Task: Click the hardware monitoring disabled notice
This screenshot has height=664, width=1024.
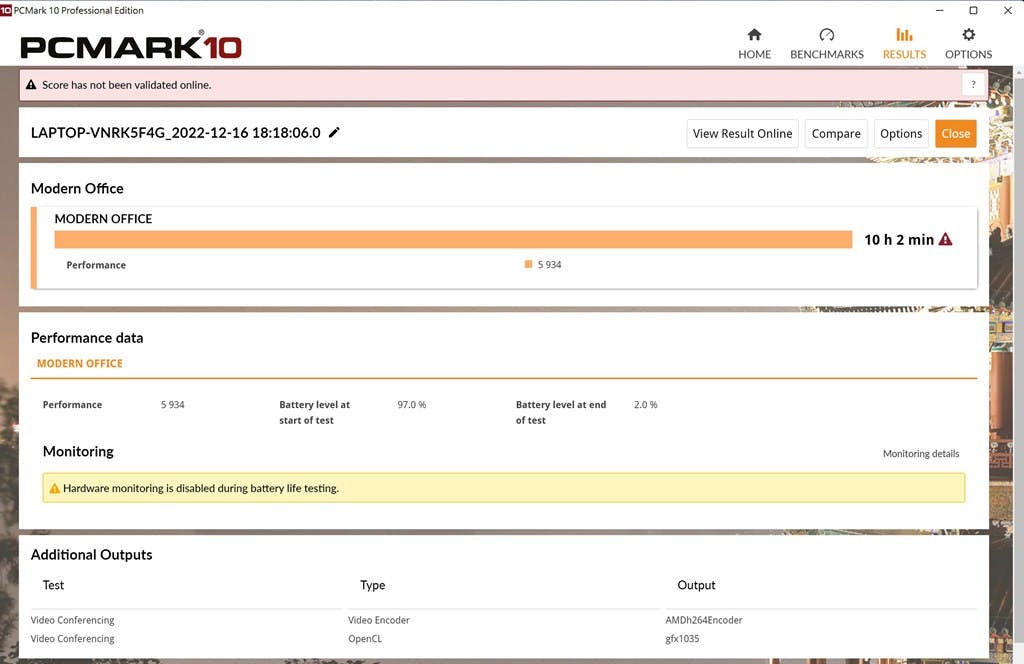Action: pos(504,488)
